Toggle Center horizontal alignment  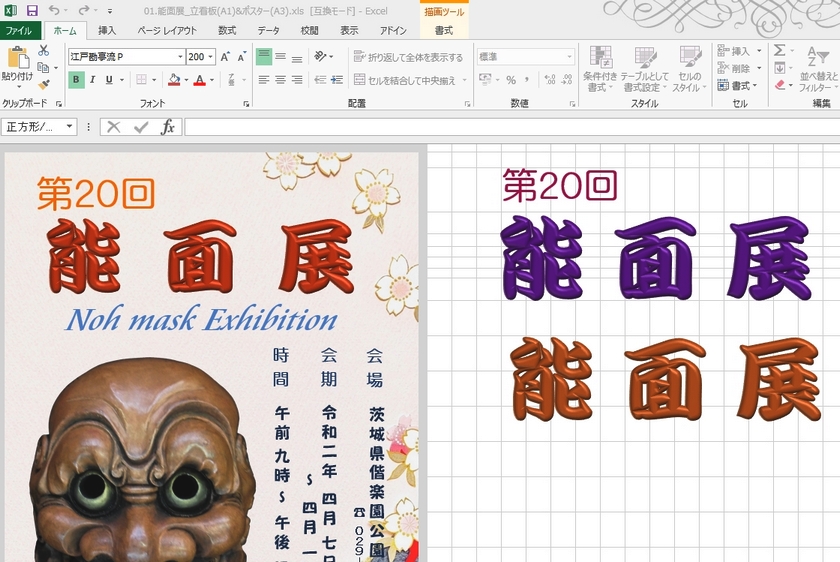click(x=280, y=80)
